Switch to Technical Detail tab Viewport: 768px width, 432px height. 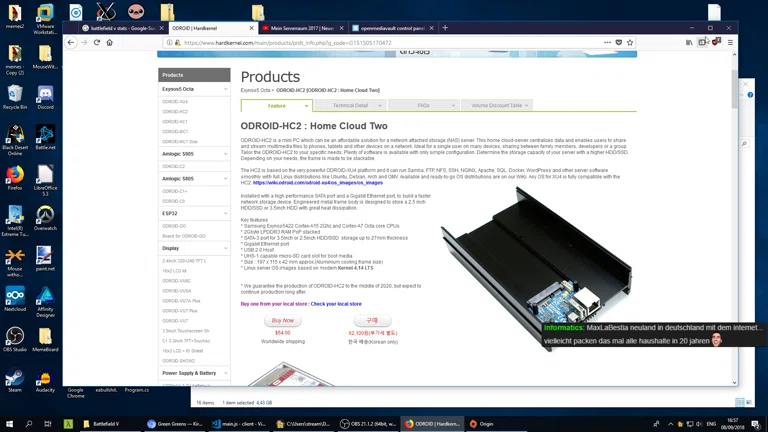click(x=350, y=105)
